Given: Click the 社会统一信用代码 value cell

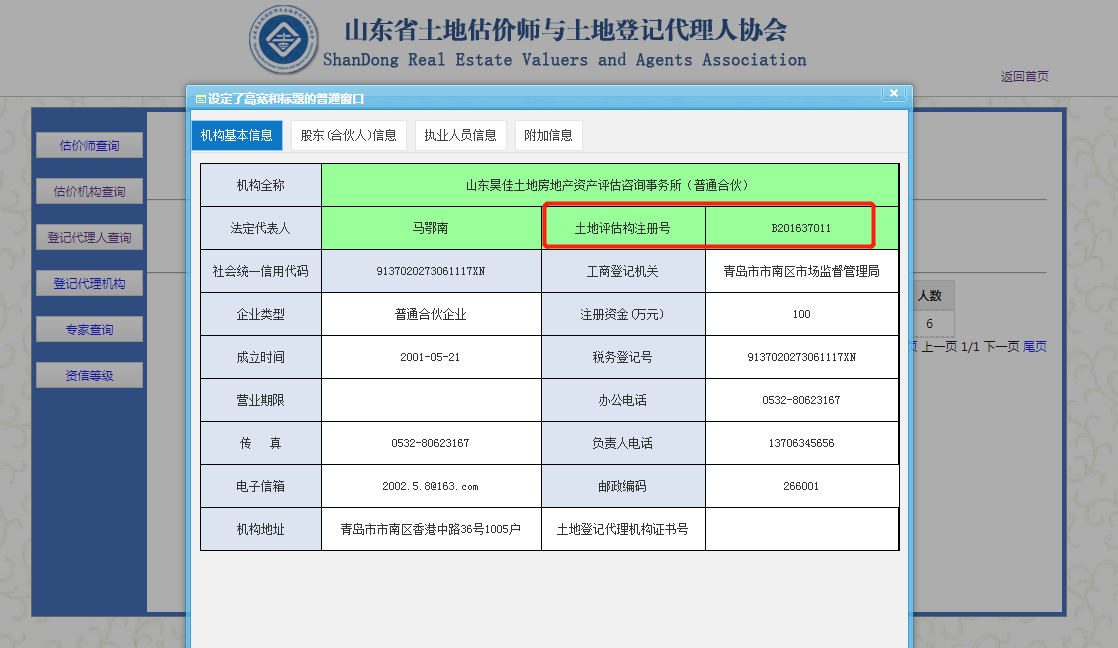Looking at the screenshot, I should coord(430,271).
